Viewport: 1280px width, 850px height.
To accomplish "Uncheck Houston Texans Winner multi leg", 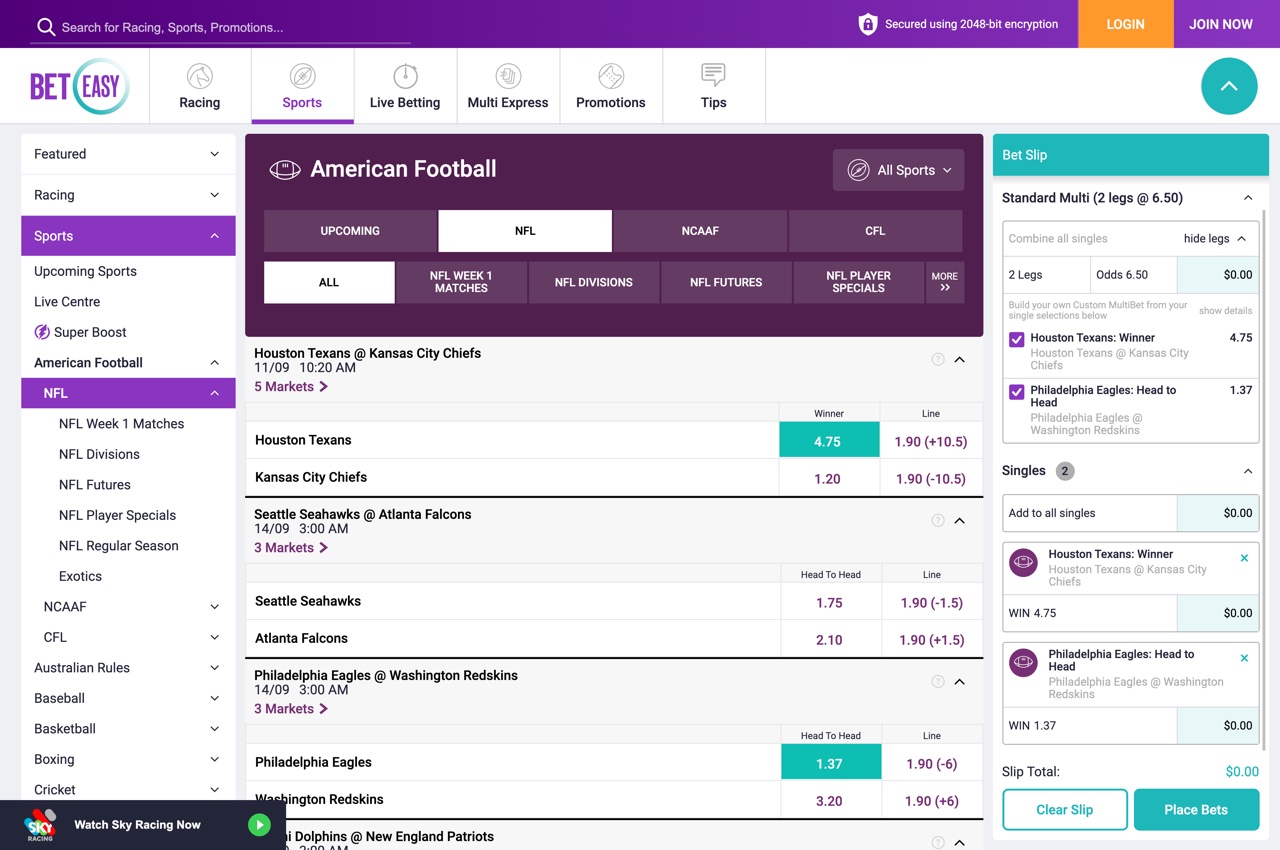I will pos(1017,340).
